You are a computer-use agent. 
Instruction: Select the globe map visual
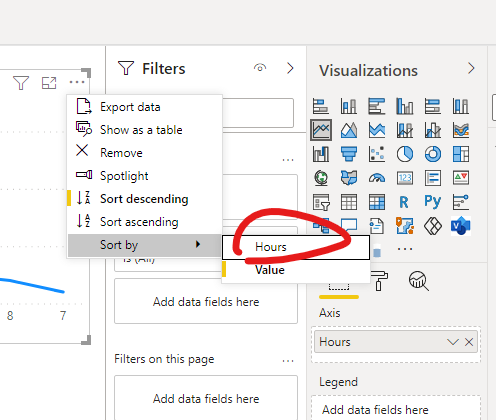[321, 178]
